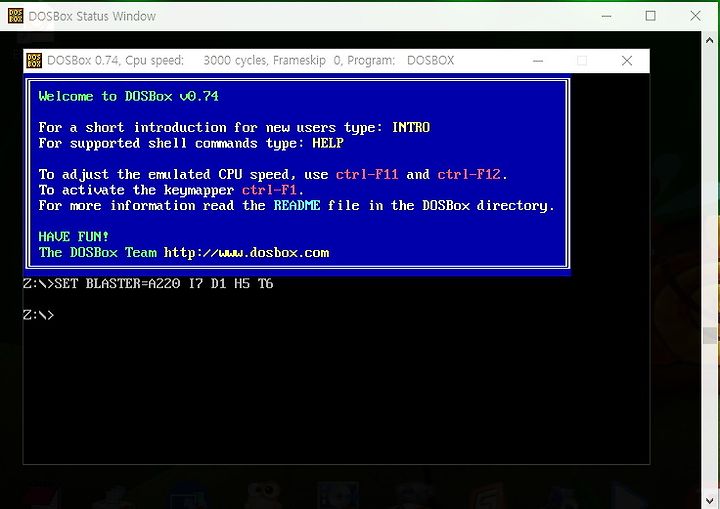Click the pink 'ctrl-F1' keymapper text
Screen dimensions: 720x509
point(269,190)
